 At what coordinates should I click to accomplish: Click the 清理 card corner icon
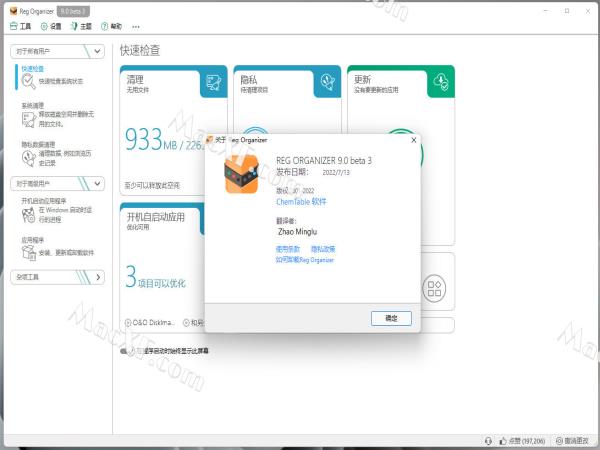click(x=214, y=83)
